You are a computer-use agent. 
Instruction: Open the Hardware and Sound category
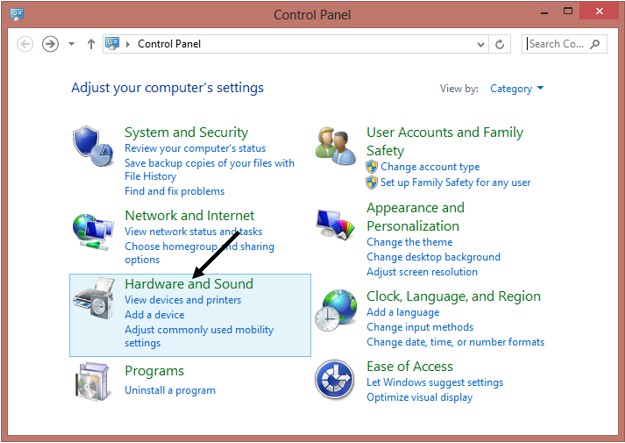tap(188, 284)
